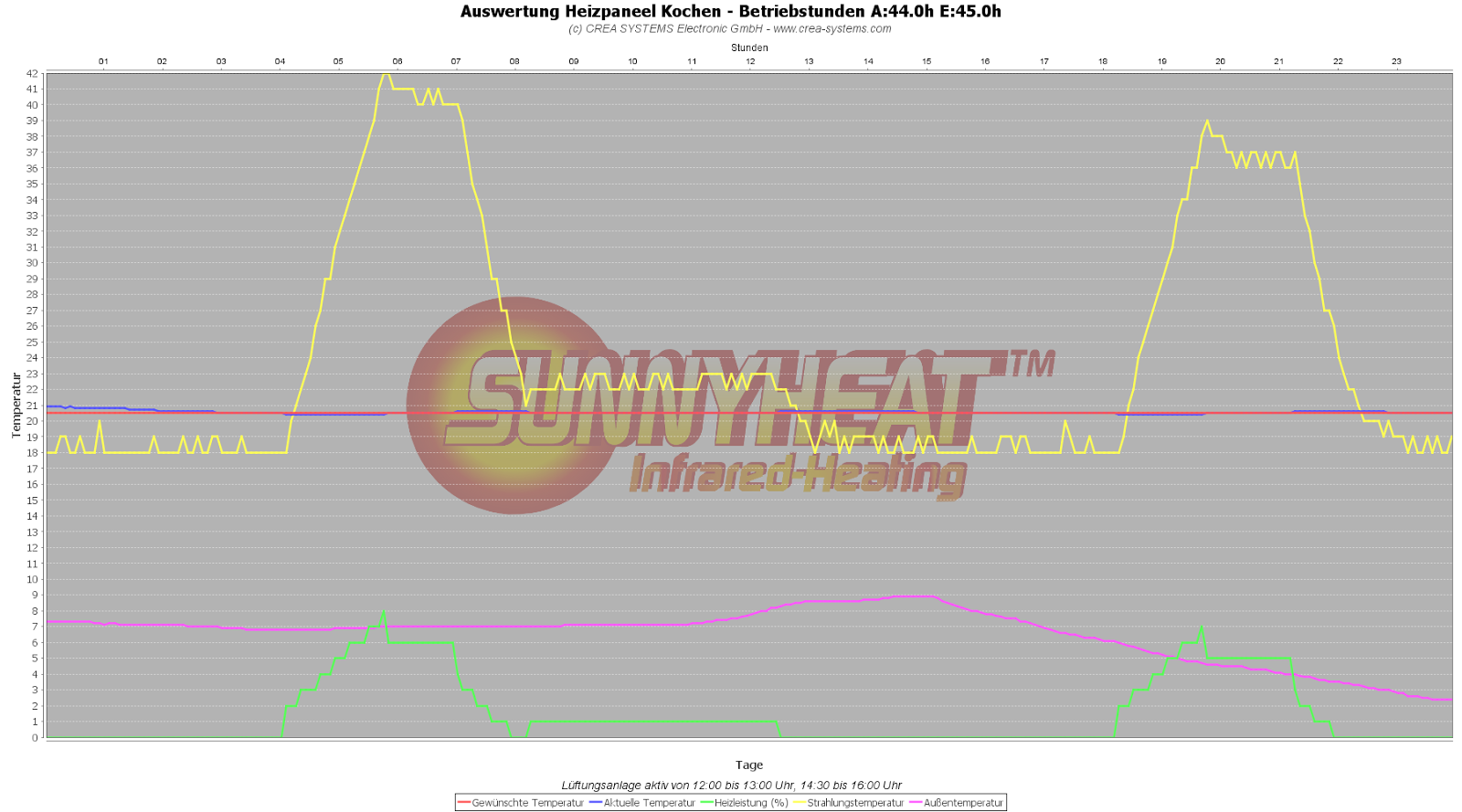Click hour tick '18' on top axis

pos(1103,61)
